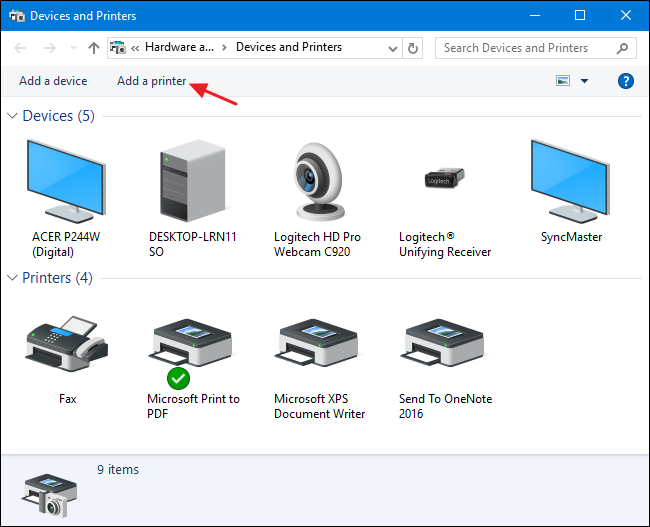650x527 pixels.
Task: Open the view options dropdown arrow
Action: point(584,81)
